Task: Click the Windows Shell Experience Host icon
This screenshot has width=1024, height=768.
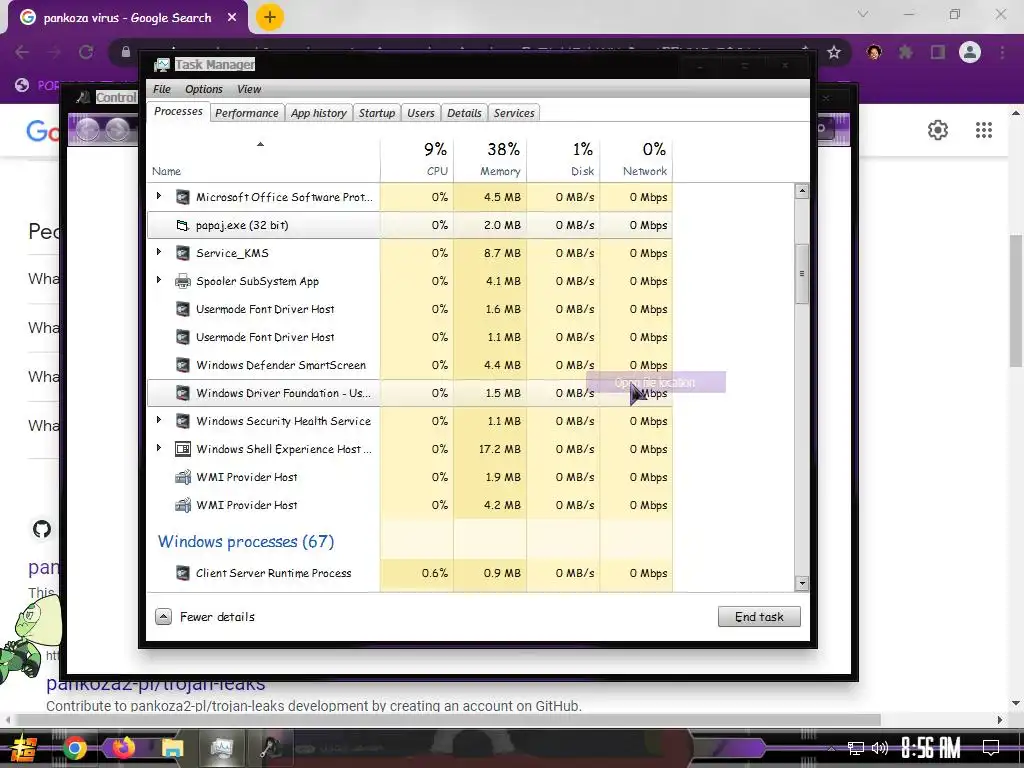Action: click(183, 449)
